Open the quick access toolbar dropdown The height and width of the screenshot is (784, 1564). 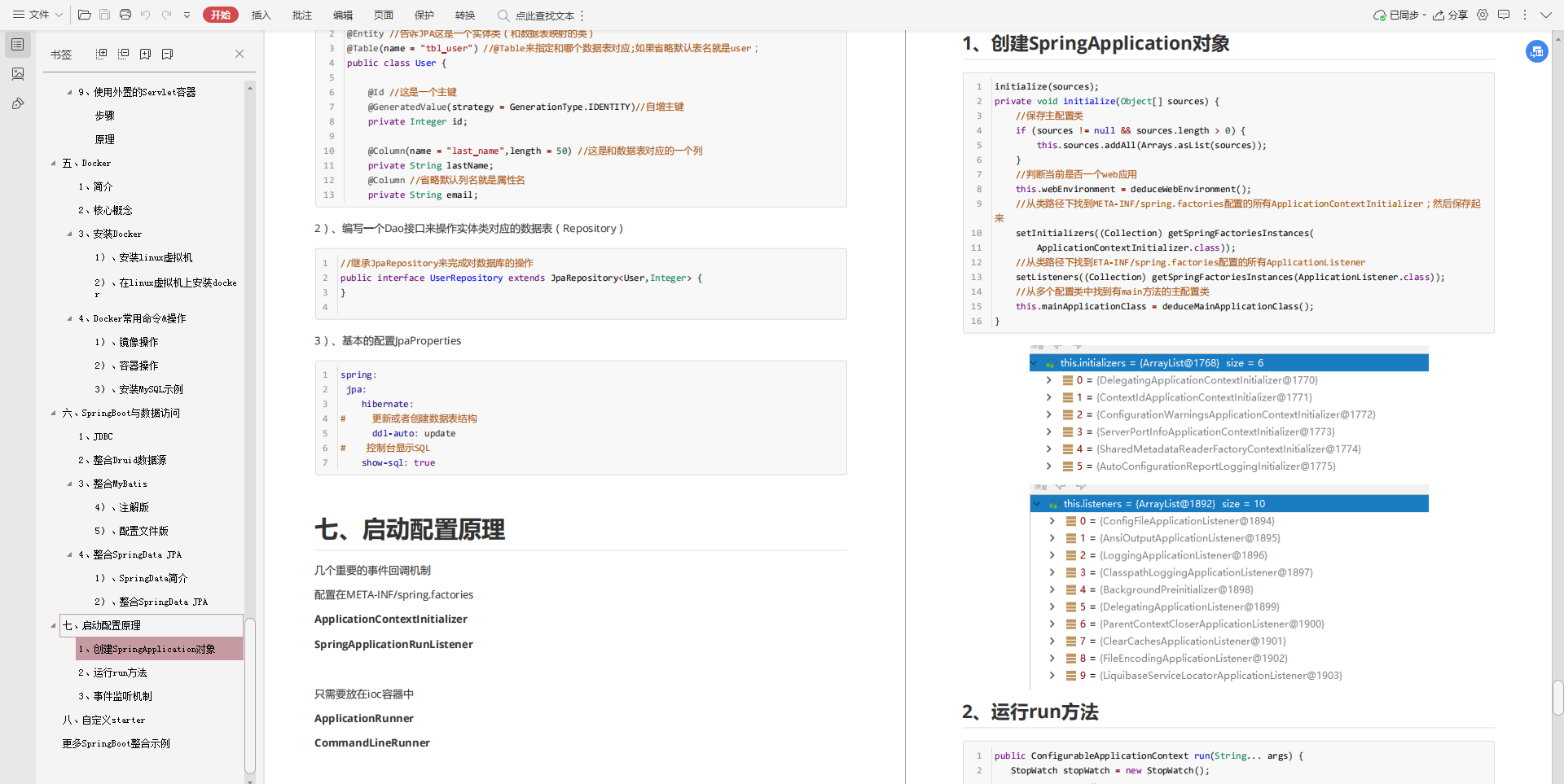click(x=187, y=15)
